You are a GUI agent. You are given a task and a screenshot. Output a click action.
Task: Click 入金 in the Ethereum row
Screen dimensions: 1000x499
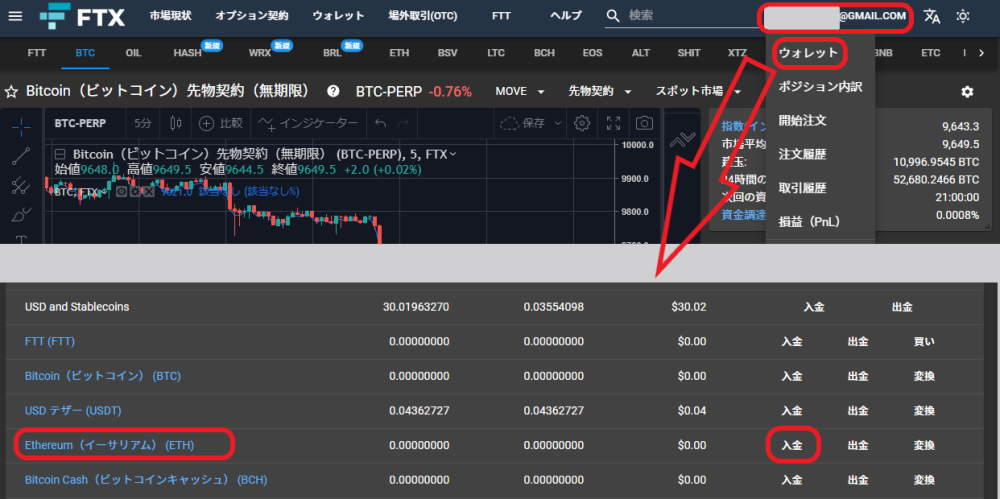791,445
